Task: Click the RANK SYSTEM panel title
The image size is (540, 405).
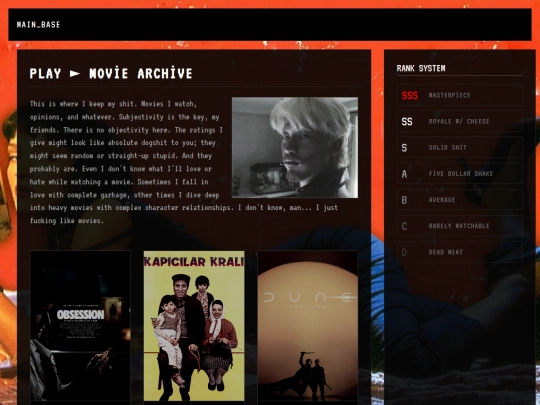Action: (x=421, y=68)
